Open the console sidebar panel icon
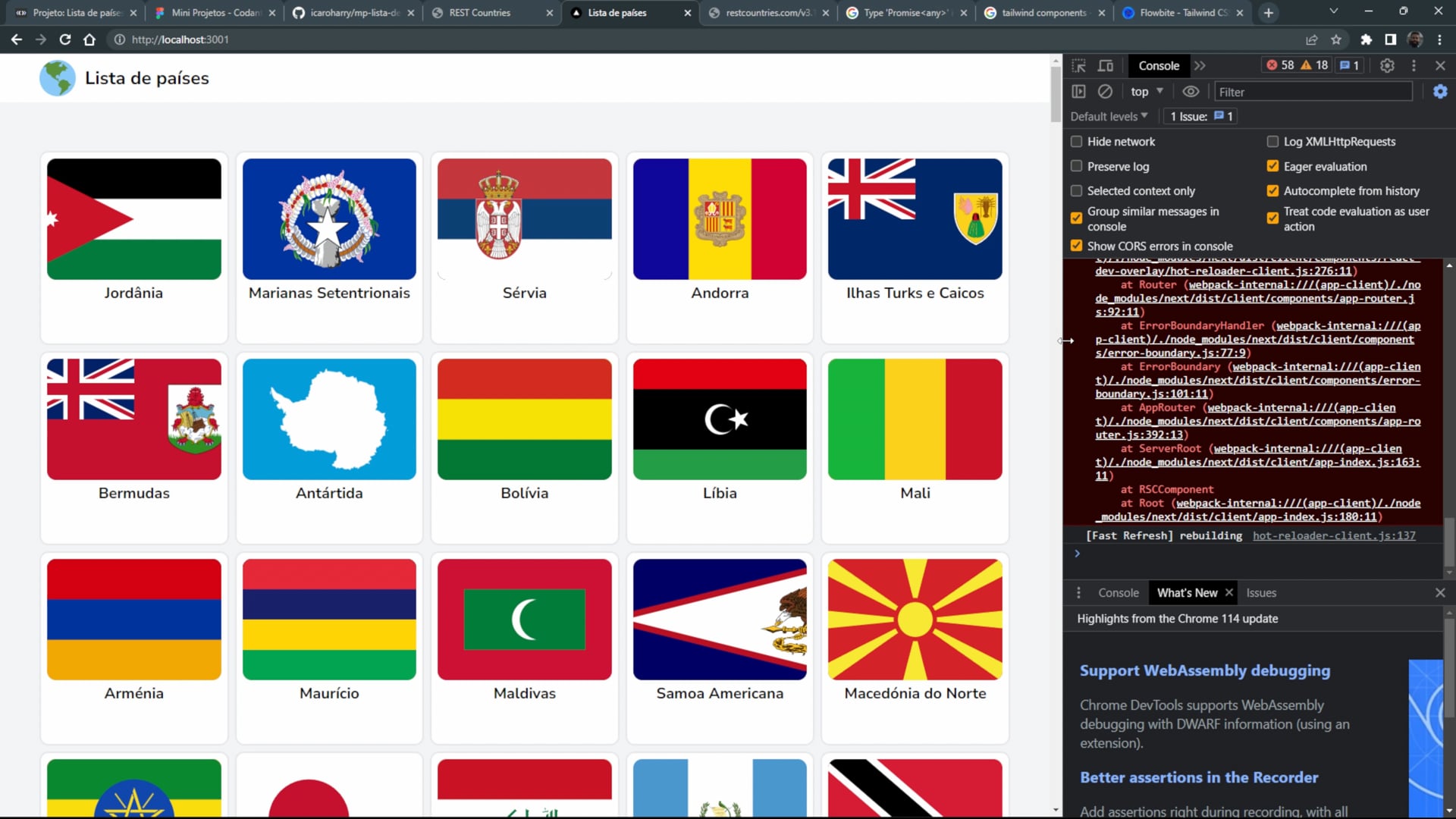 click(x=1078, y=92)
